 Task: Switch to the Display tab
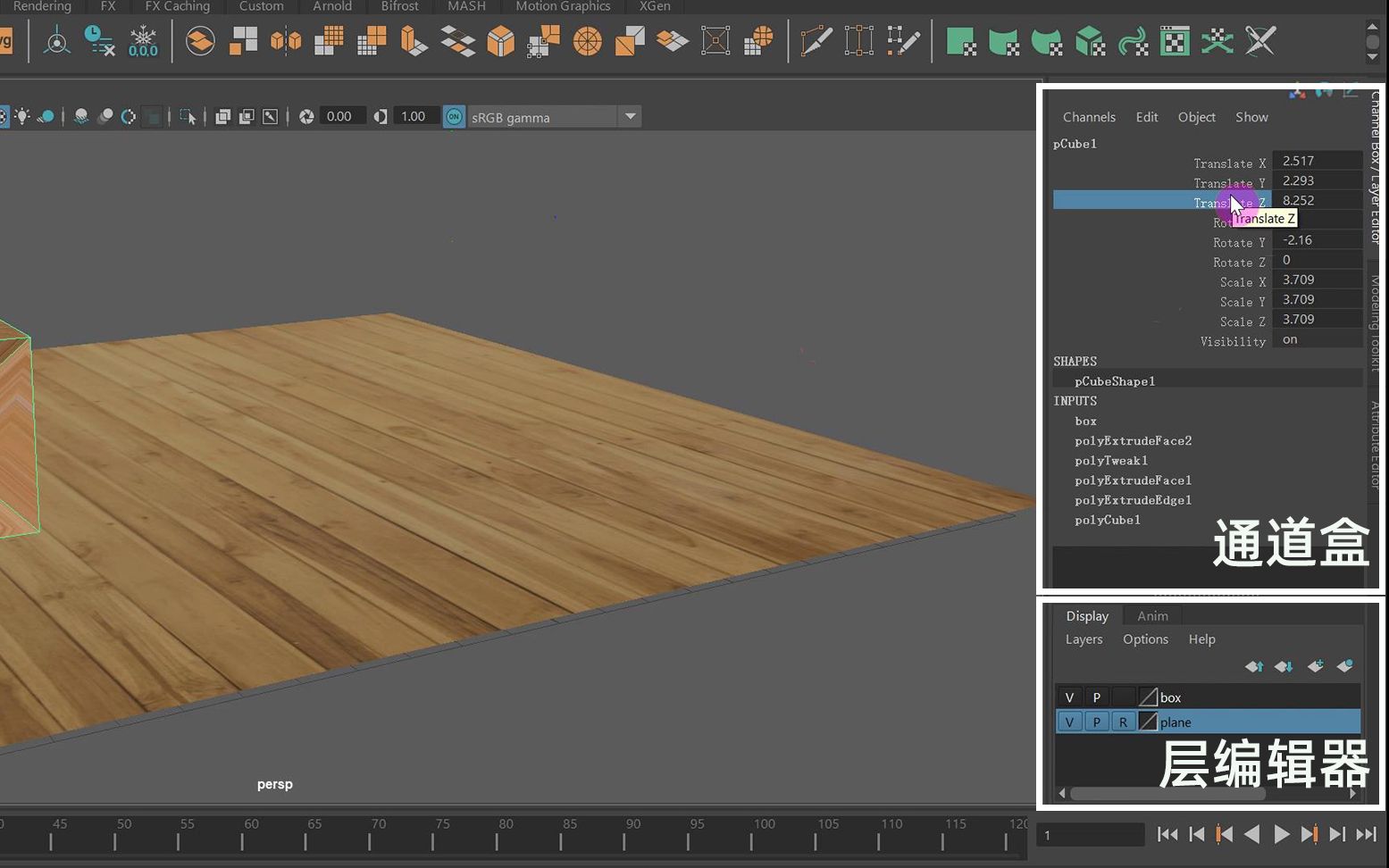(1087, 616)
